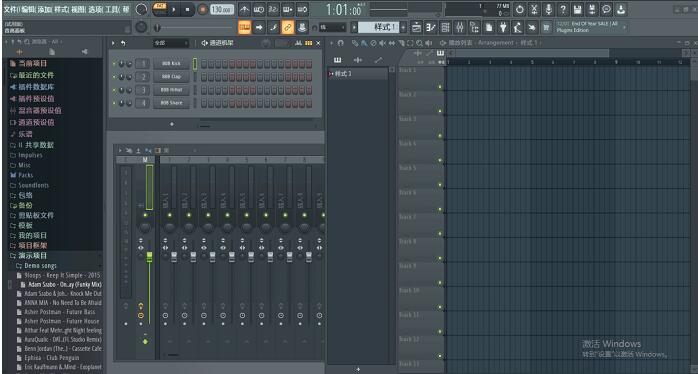Open the 选项 menu
The image size is (698, 374).
95,9
